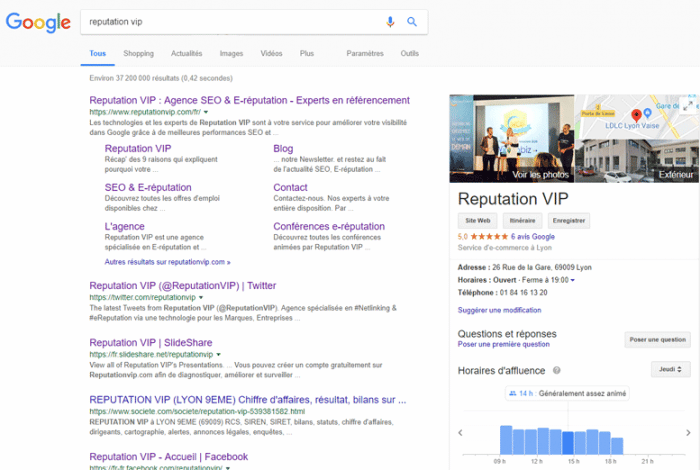700x470 pixels.
Task: Open Paramètres menu
Action: pyautogui.click(x=365, y=54)
